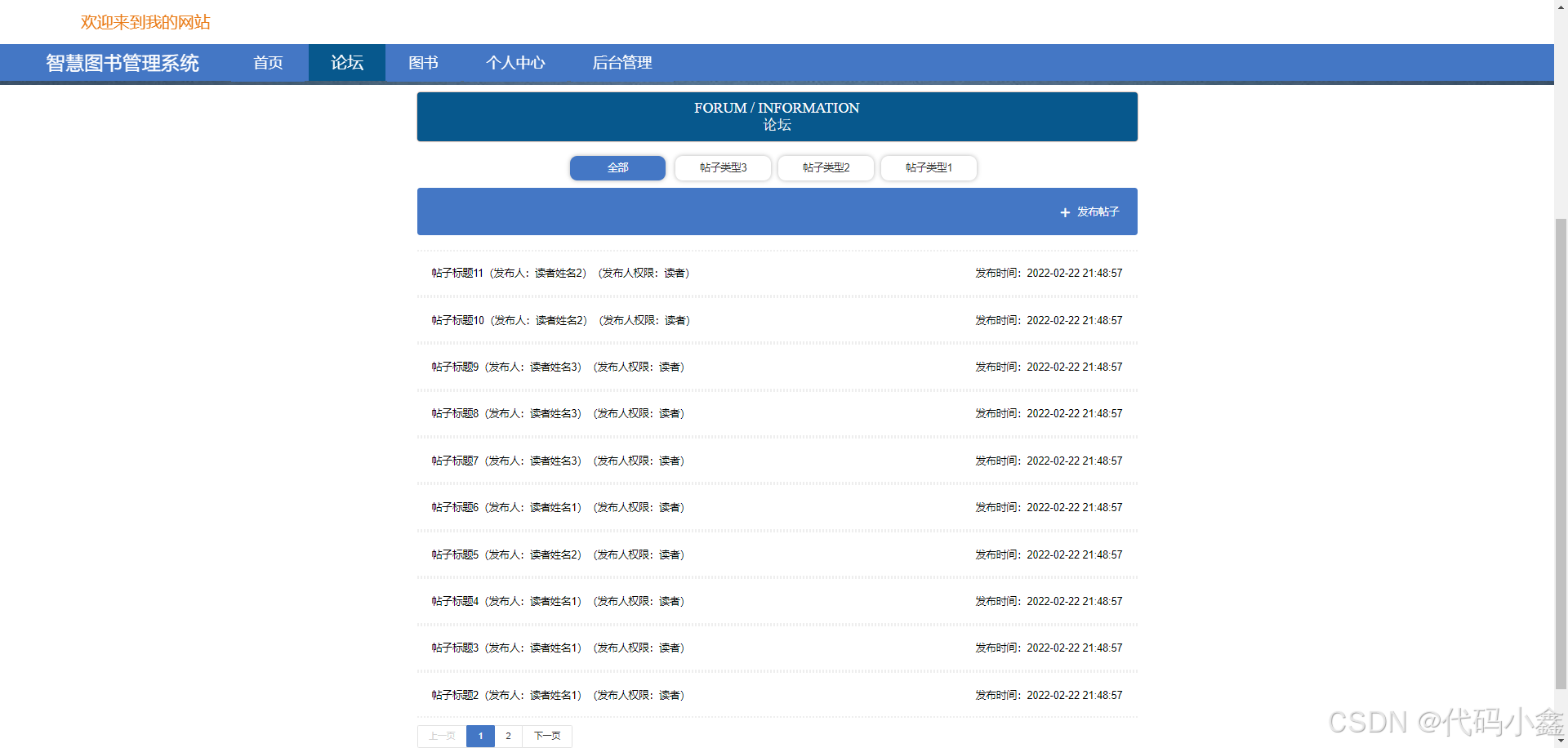
Task: Open 后台管理 in the nav bar
Action: pyautogui.click(x=621, y=63)
